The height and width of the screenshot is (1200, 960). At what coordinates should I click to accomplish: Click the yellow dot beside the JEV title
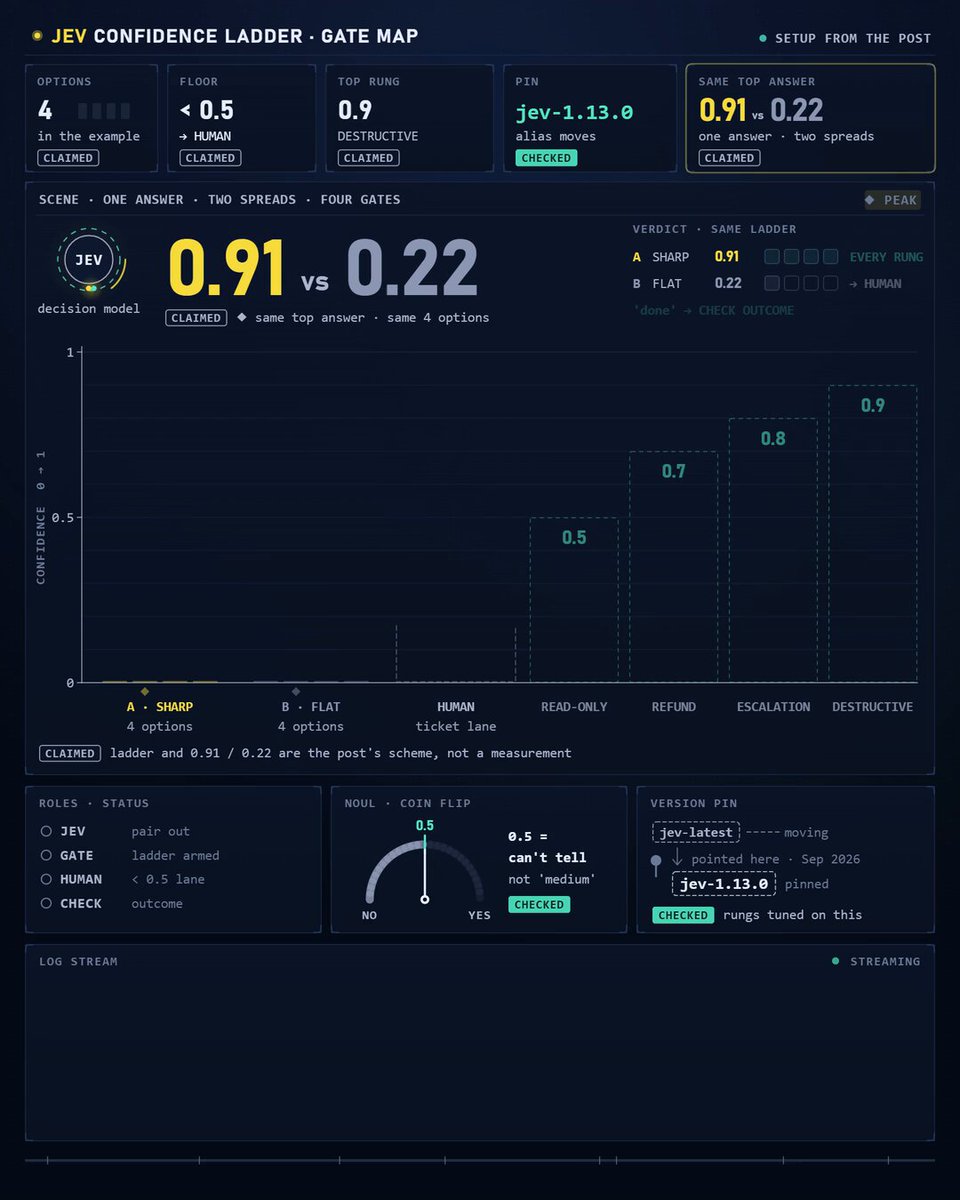point(37,36)
